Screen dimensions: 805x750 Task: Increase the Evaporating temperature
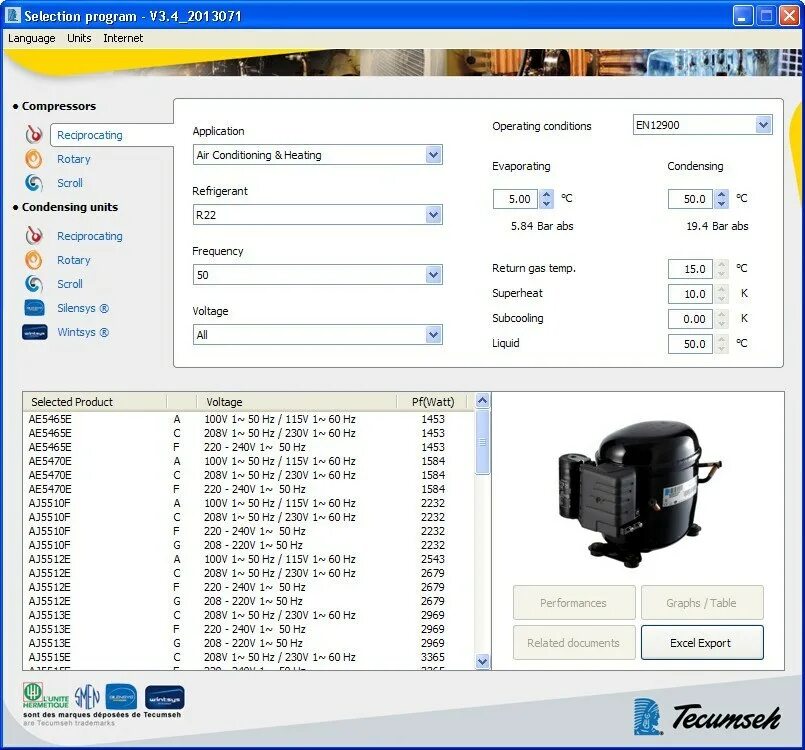tap(546, 195)
